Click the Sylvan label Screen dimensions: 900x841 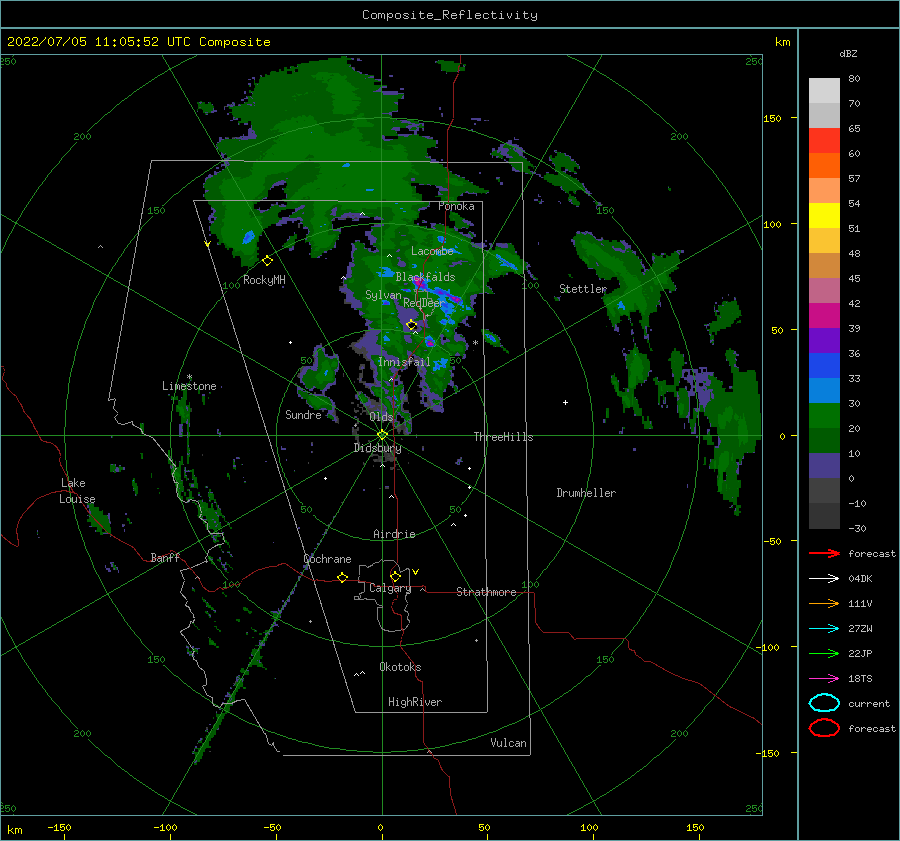(383, 295)
